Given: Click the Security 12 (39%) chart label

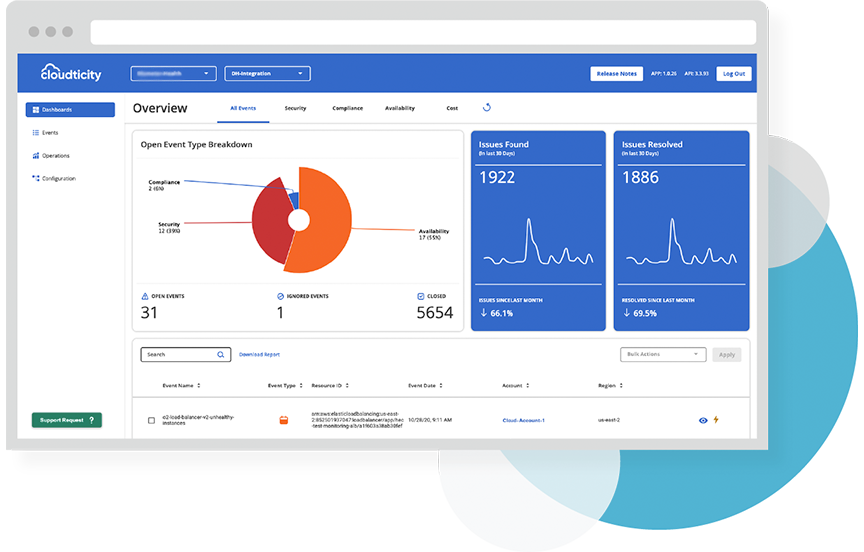Looking at the screenshot, I should (x=169, y=228).
